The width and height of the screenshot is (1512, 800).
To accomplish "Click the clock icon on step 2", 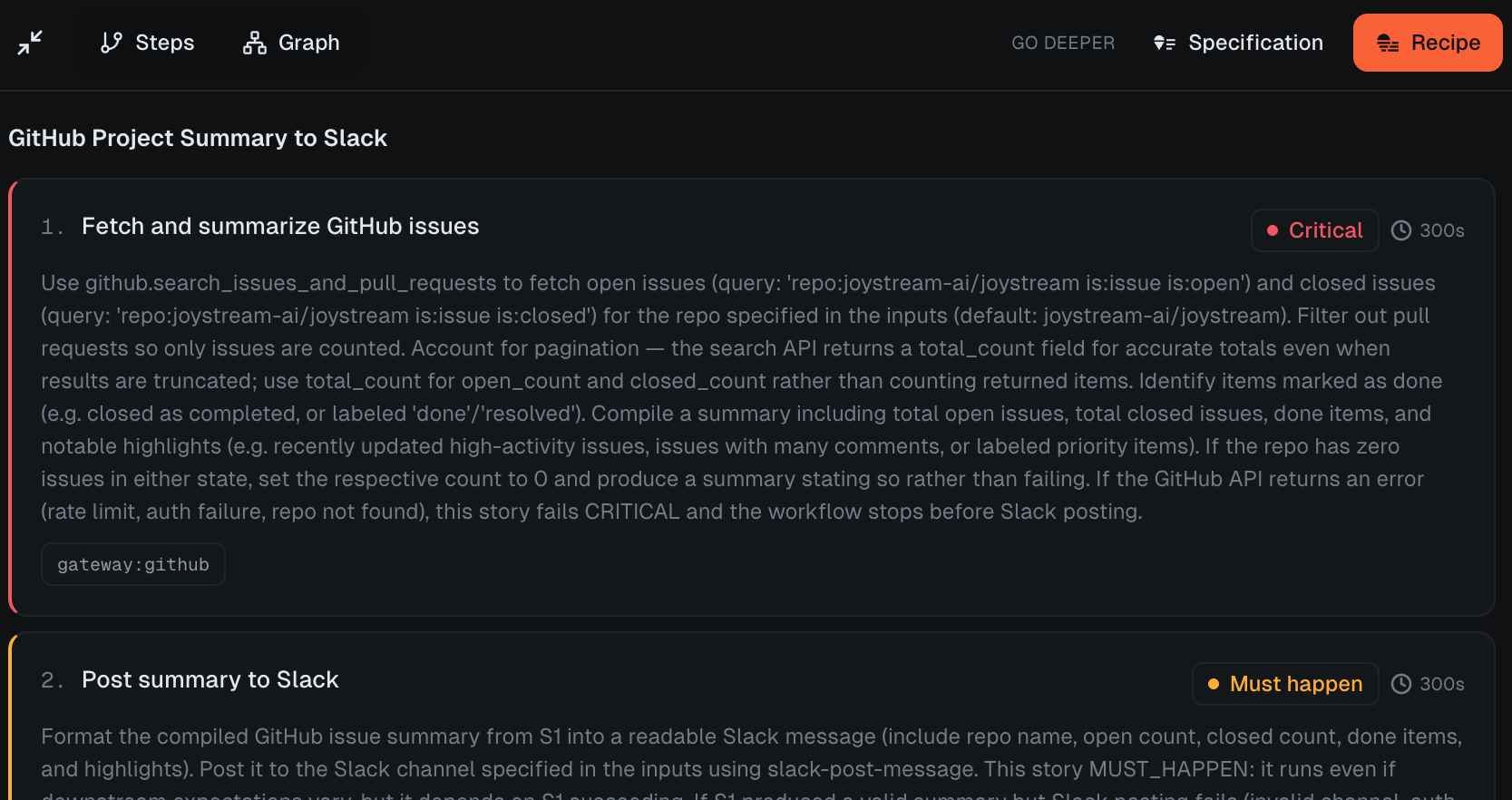I will (x=1401, y=684).
